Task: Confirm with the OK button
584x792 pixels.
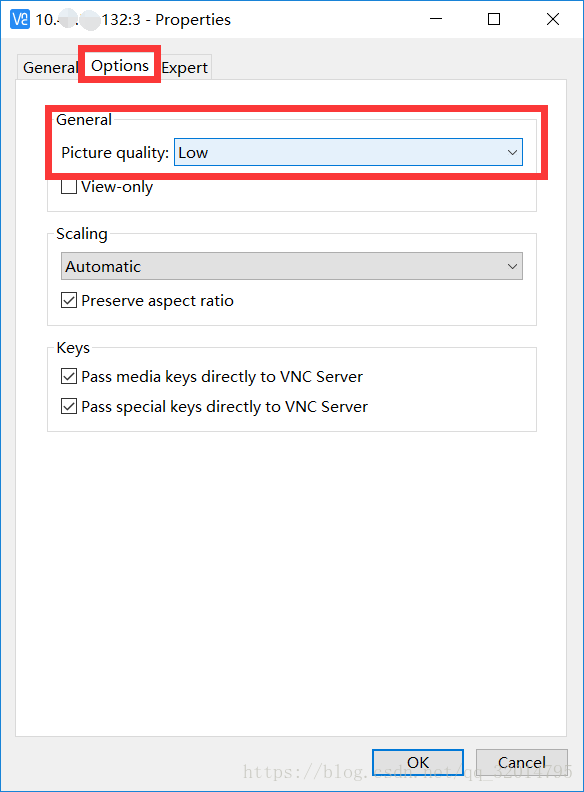Action: tap(418, 762)
